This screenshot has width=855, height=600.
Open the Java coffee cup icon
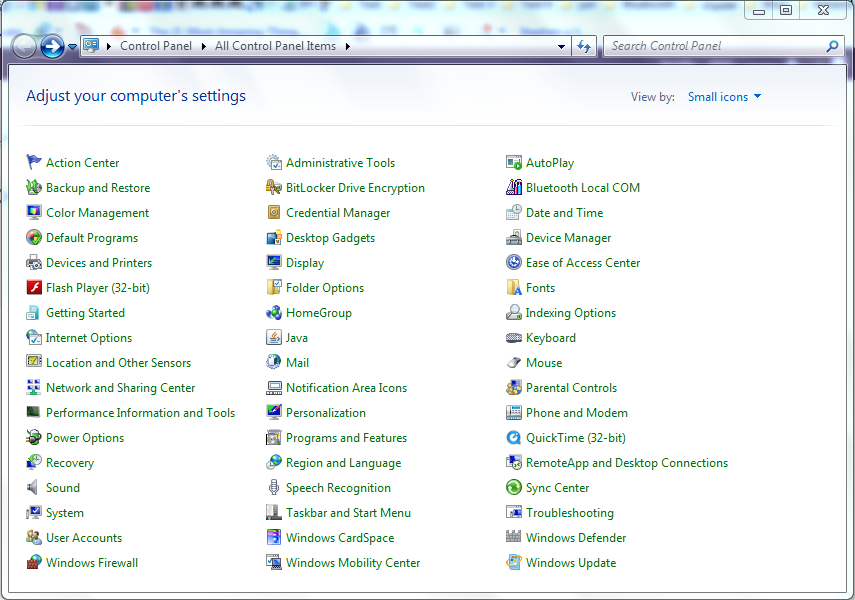[x=274, y=338]
